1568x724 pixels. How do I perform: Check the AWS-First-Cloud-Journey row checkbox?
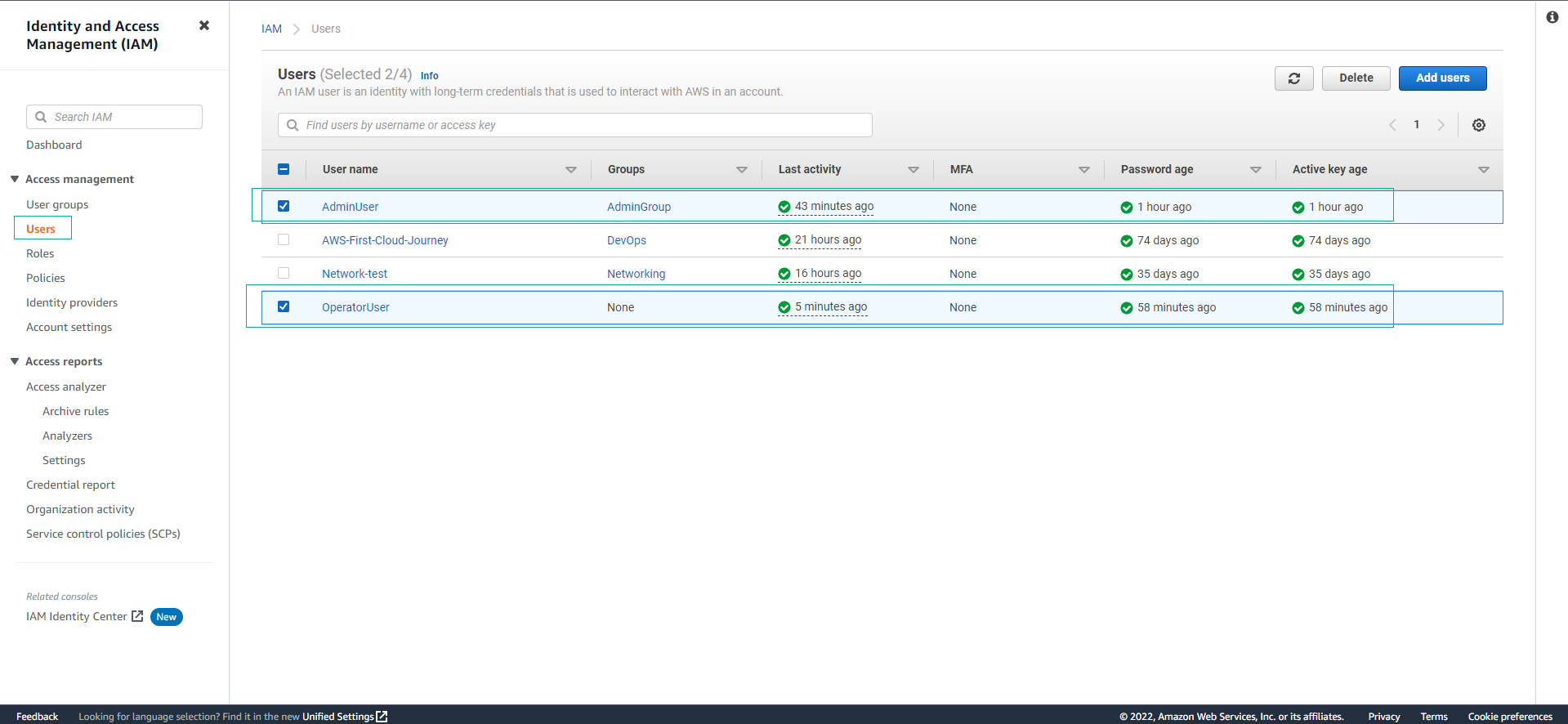coord(284,239)
